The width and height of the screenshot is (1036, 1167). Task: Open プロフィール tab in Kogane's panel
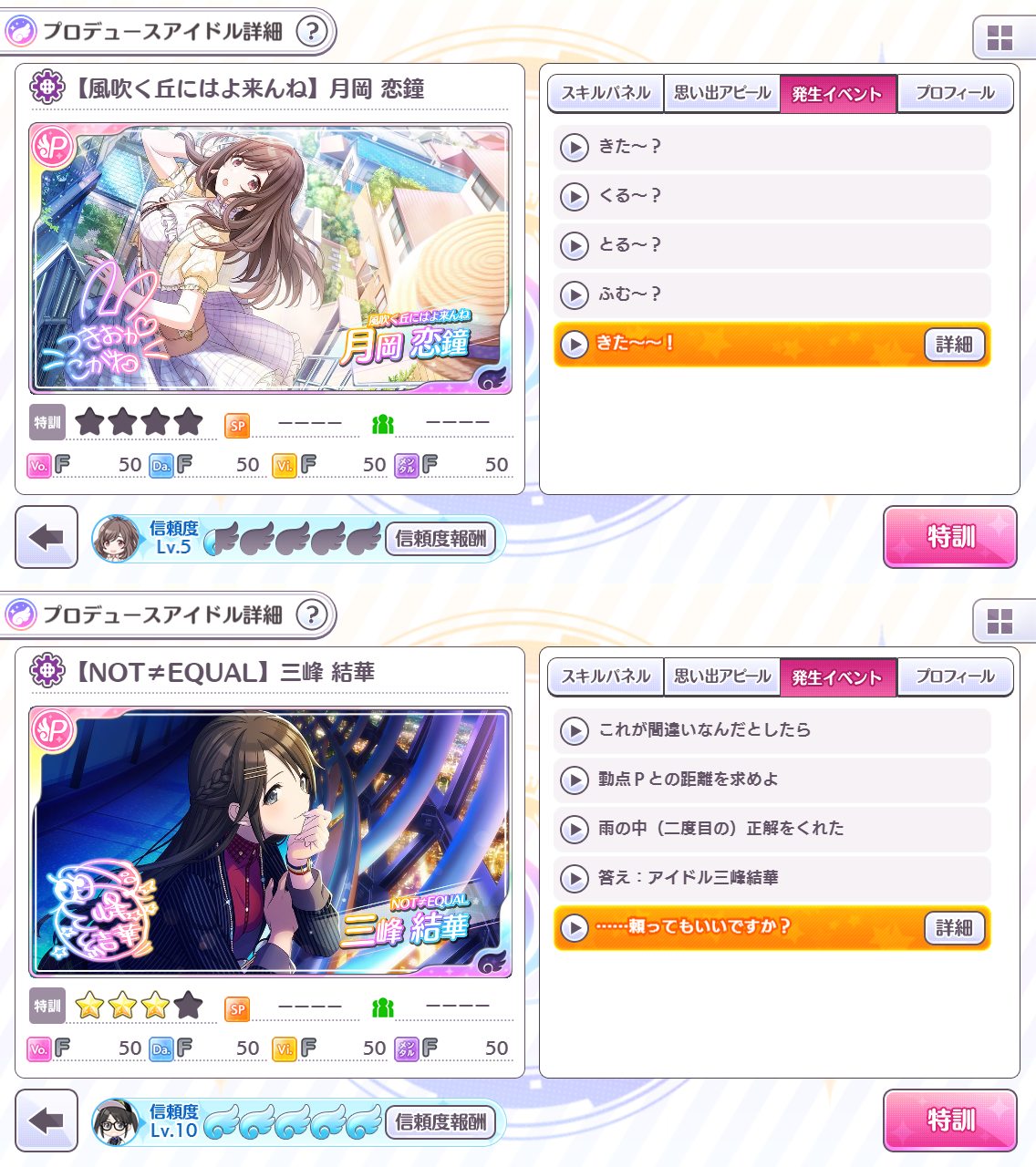coord(955,93)
